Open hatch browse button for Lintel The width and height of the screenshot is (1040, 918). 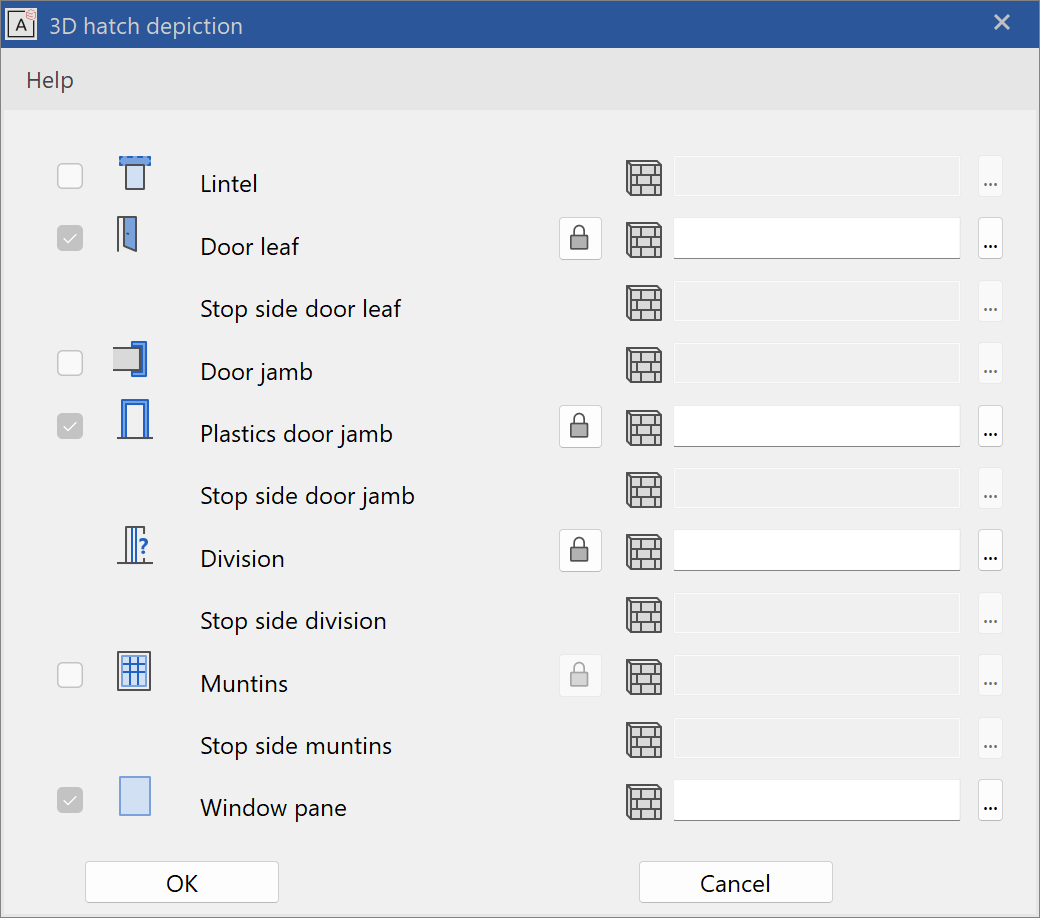click(x=990, y=176)
